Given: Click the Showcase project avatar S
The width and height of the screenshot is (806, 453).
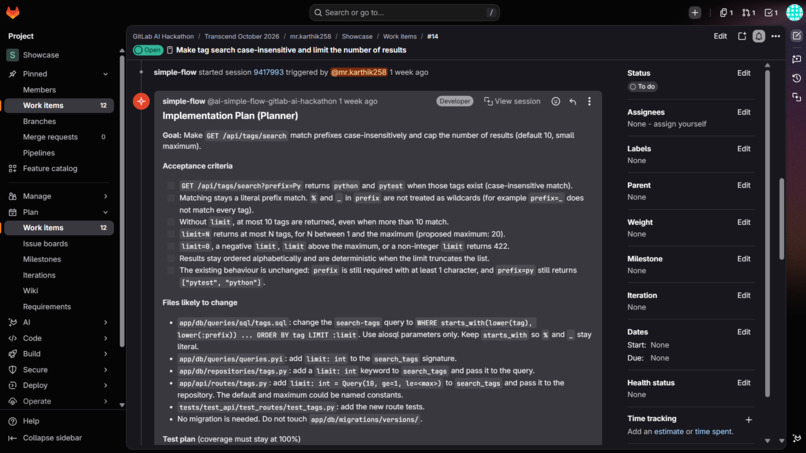Looking at the screenshot, I should pyautogui.click(x=12, y=55).
